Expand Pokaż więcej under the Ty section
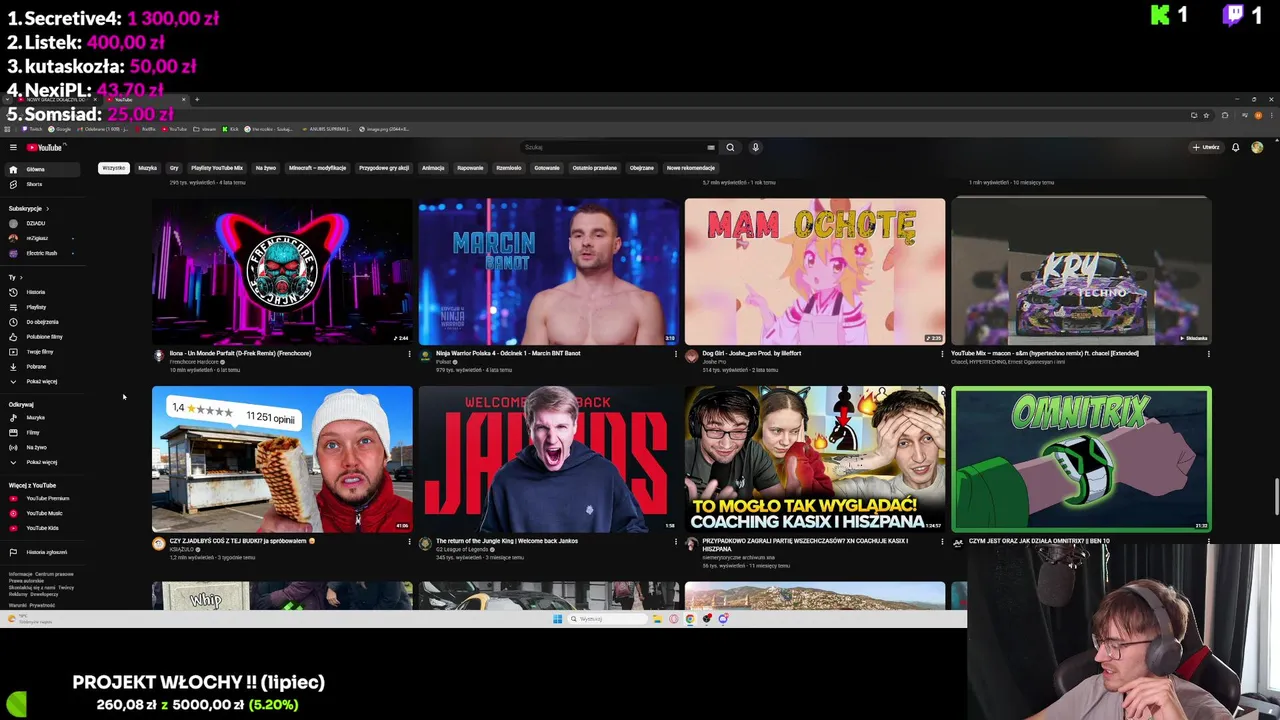Image resolution: width=1280 pixels, height=720 pixels. [x=43, y=381]
